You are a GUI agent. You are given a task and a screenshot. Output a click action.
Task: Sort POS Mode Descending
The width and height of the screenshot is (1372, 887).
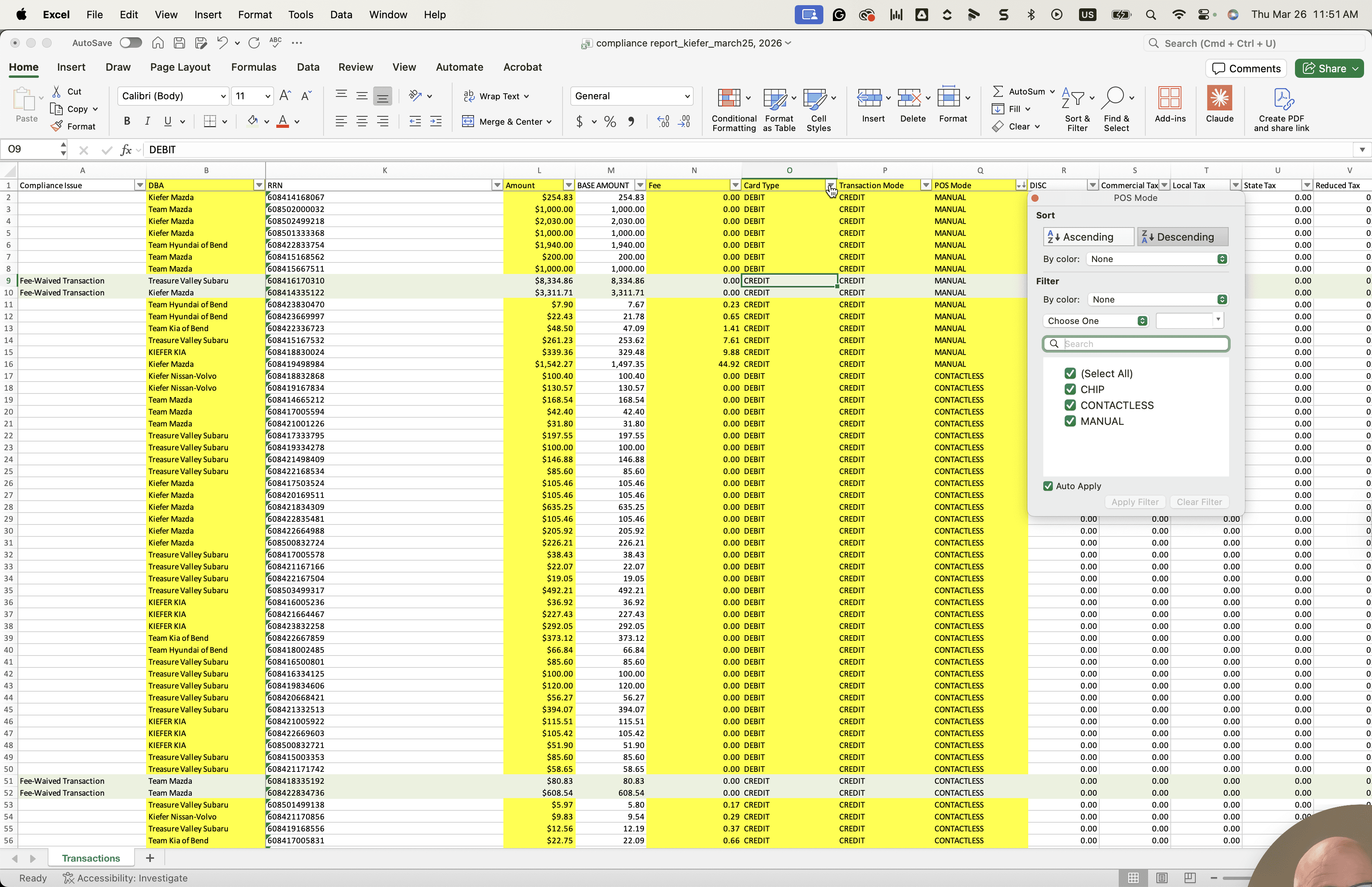1183,237
